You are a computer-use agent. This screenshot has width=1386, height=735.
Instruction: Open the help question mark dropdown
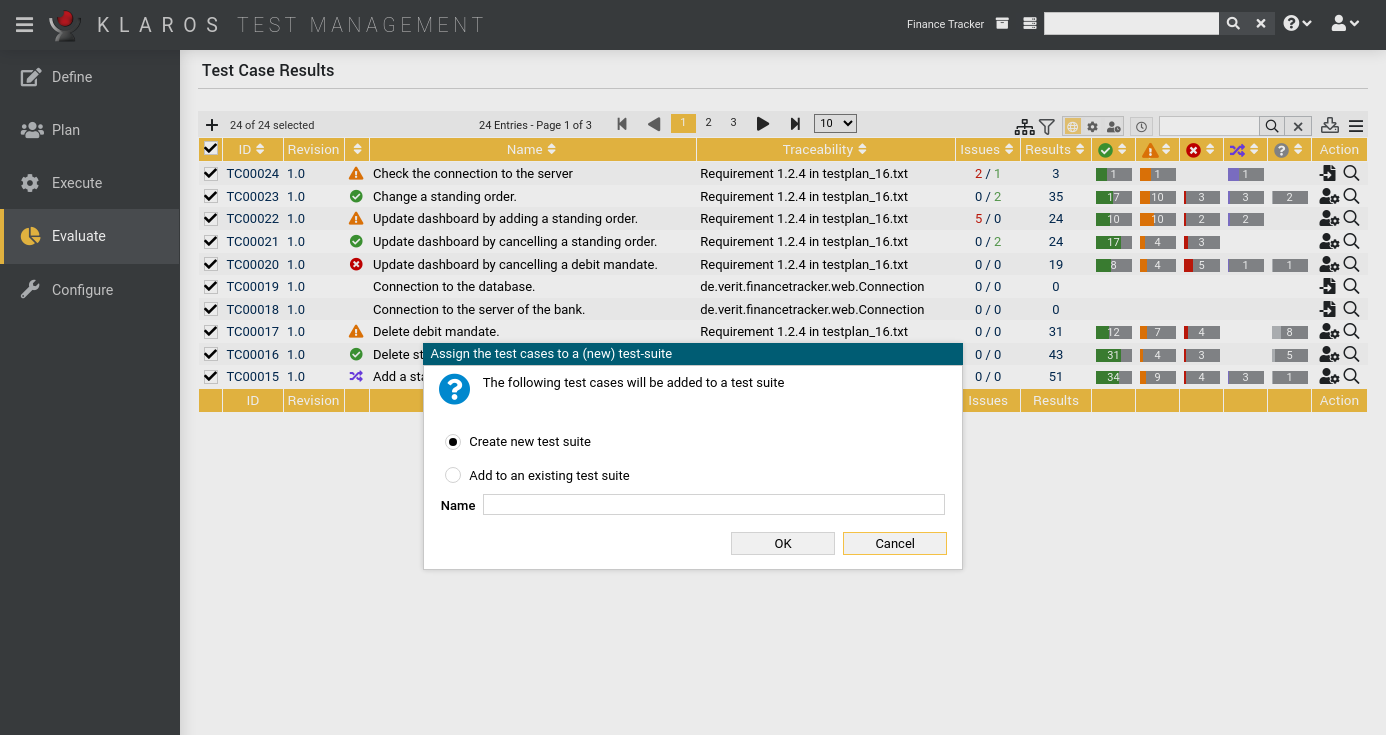click(x=1296, y=22)
